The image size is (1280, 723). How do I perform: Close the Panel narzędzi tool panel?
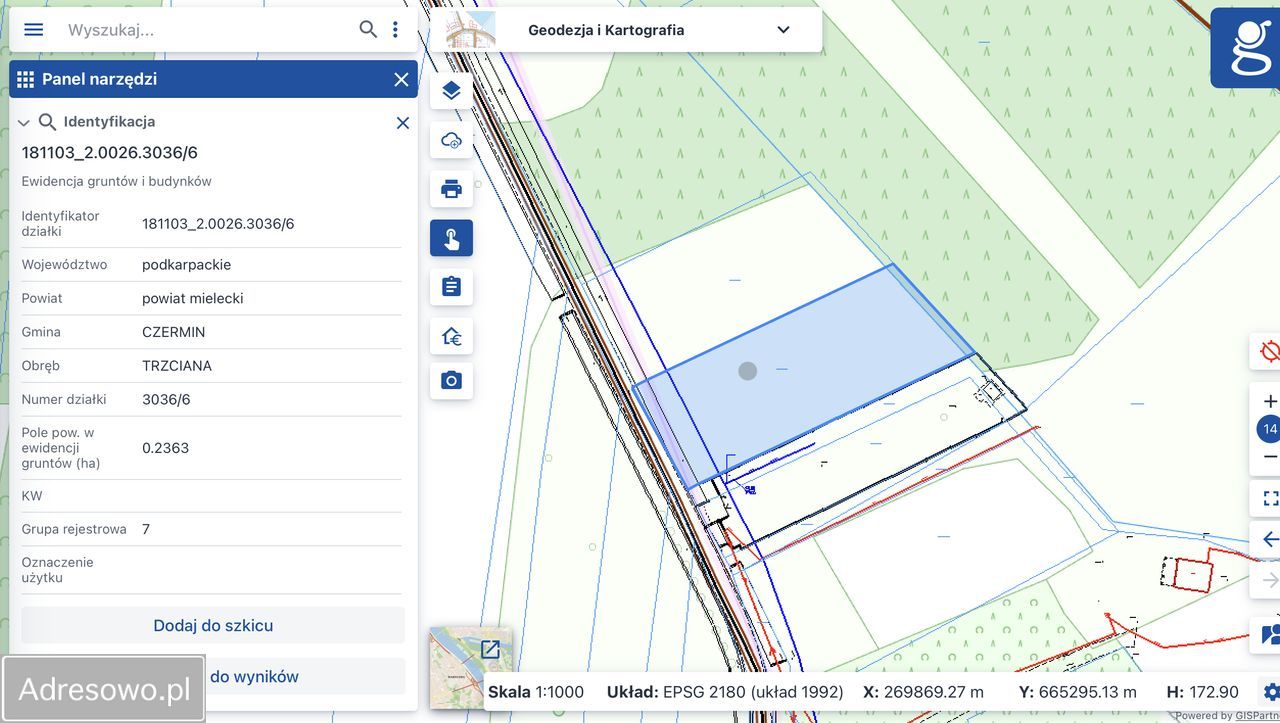pyautogui.click(x=401, y=79)
